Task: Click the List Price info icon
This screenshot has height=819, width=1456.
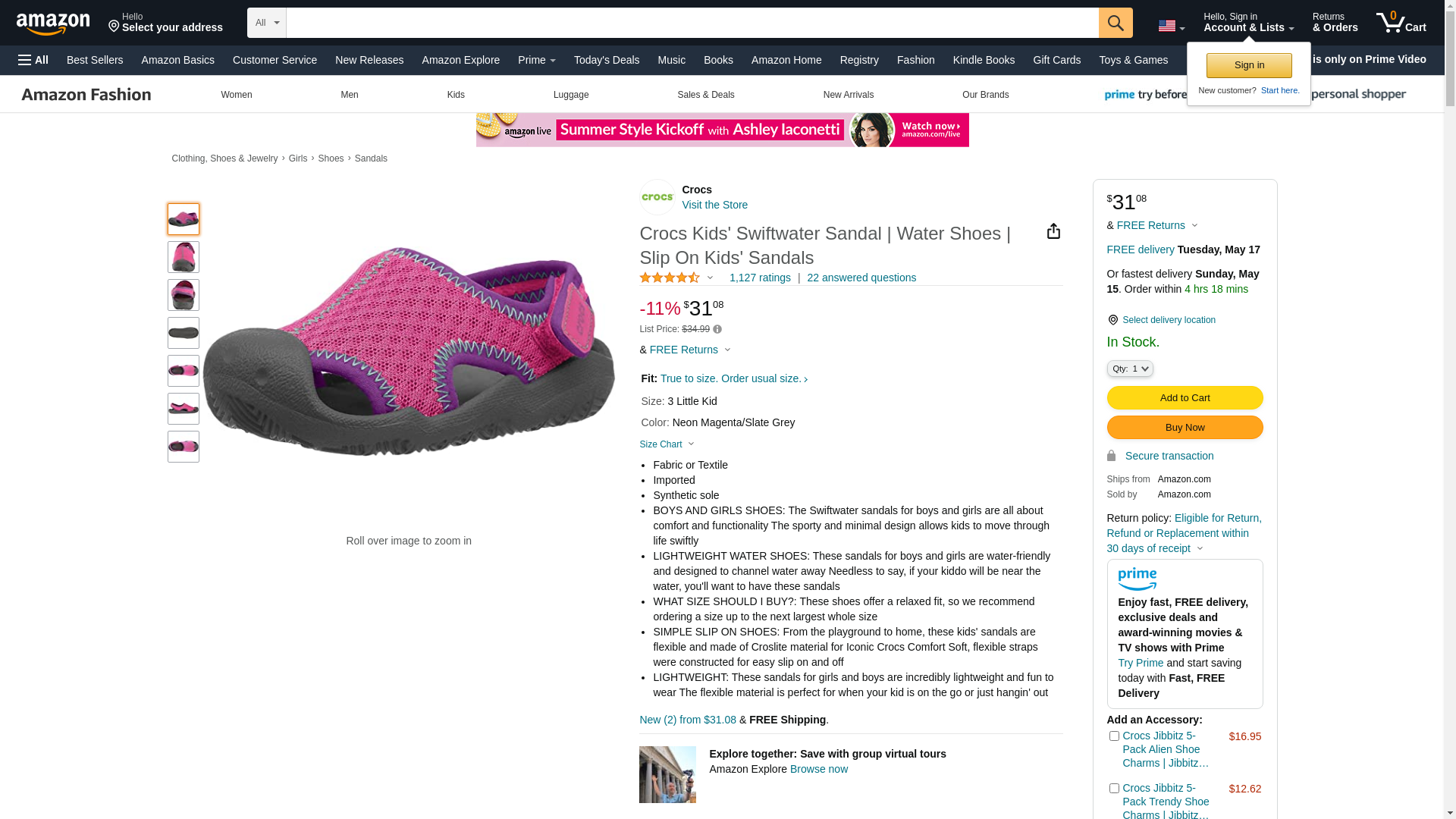Action: [717, 330]
